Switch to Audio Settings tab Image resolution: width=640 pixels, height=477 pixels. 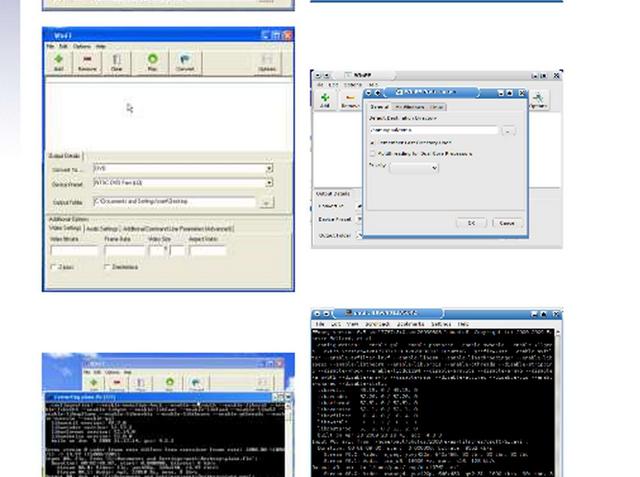point(102,229)
